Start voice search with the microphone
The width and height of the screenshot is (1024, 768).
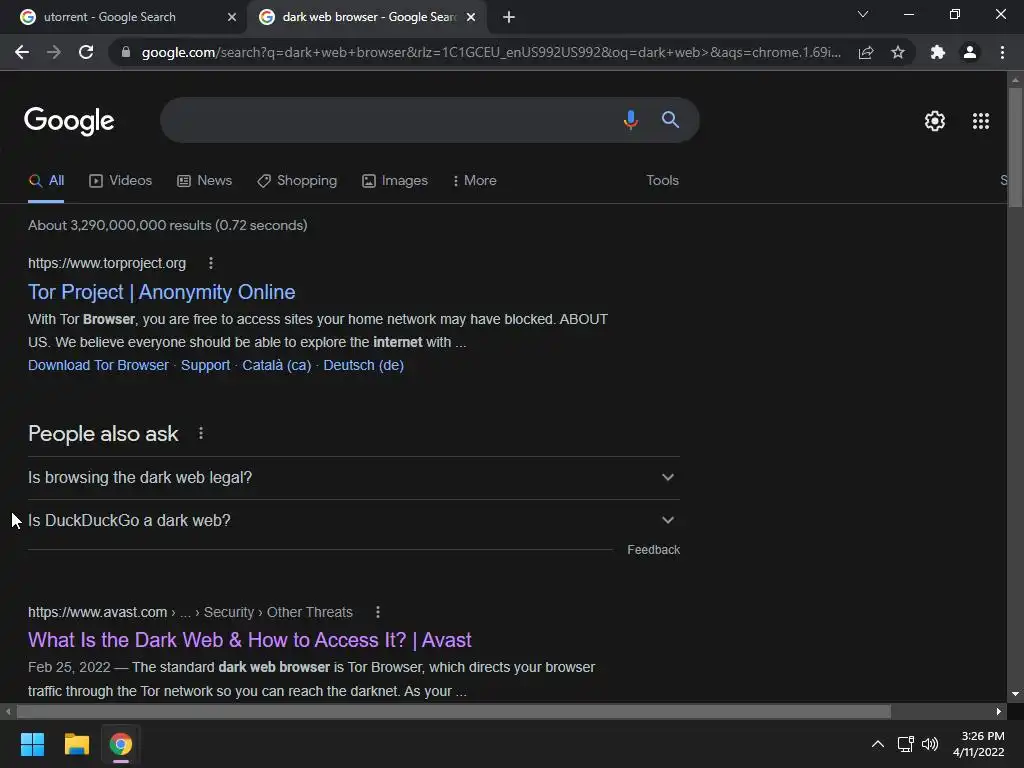630,120
